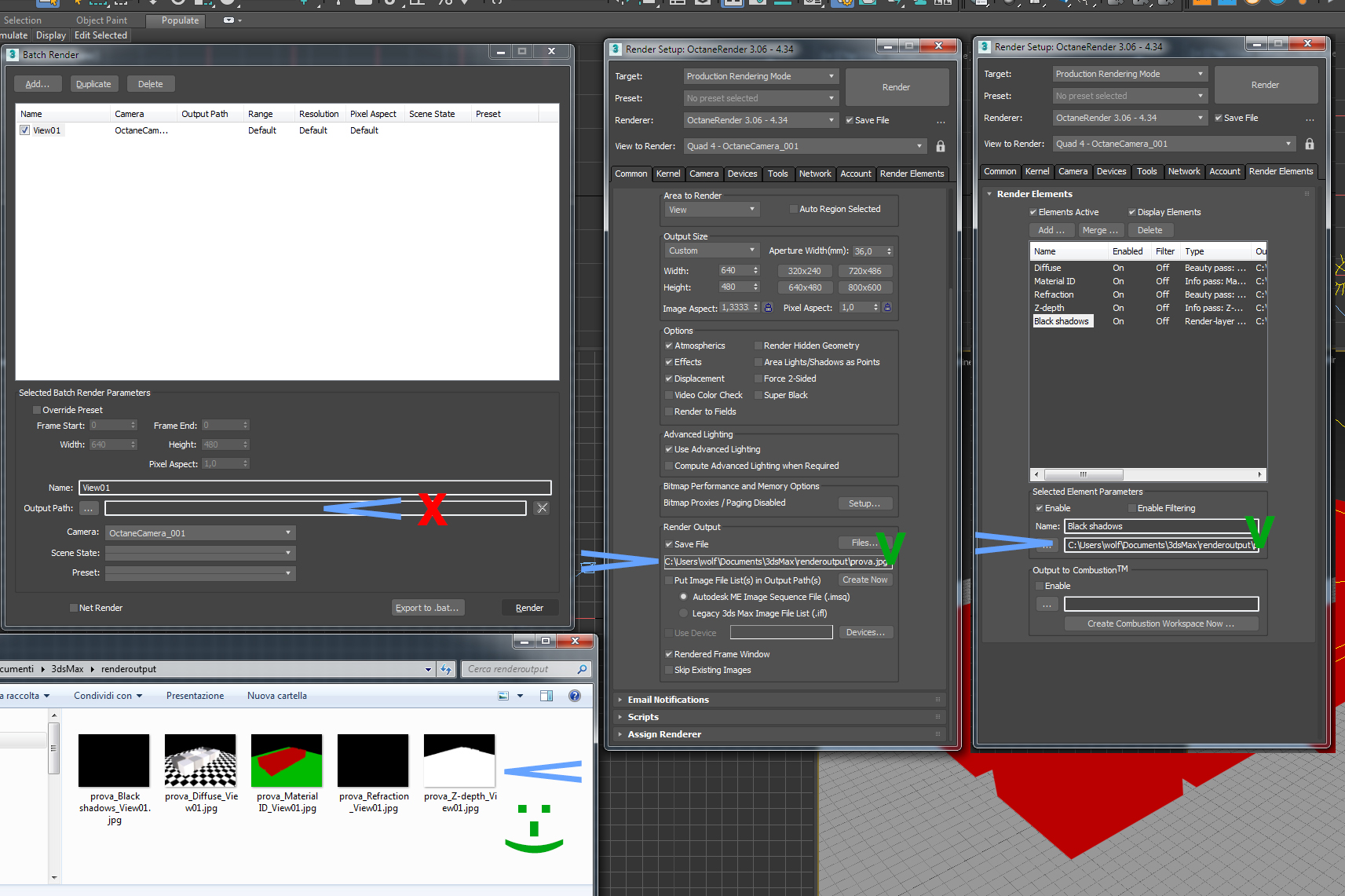Open the Camera dropdown in Batch Render
The image size is (1345, 896).
click(x=200, y=532)
